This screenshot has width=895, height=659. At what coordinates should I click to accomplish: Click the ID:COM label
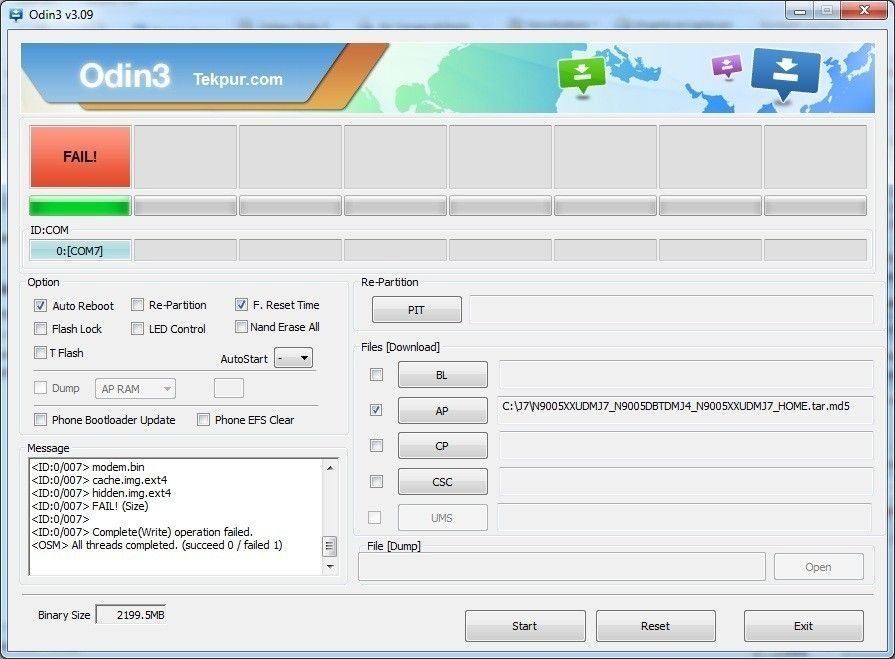click(49, 230)
